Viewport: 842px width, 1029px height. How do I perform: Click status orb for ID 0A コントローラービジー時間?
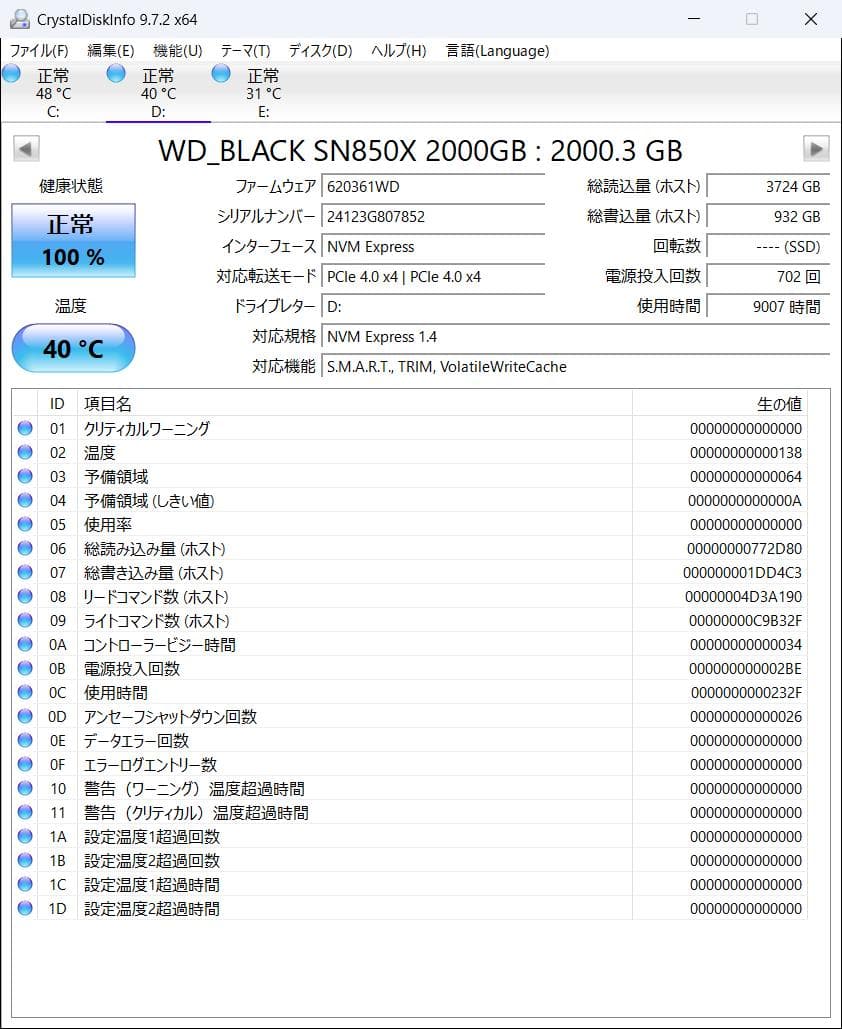point(25,644)
